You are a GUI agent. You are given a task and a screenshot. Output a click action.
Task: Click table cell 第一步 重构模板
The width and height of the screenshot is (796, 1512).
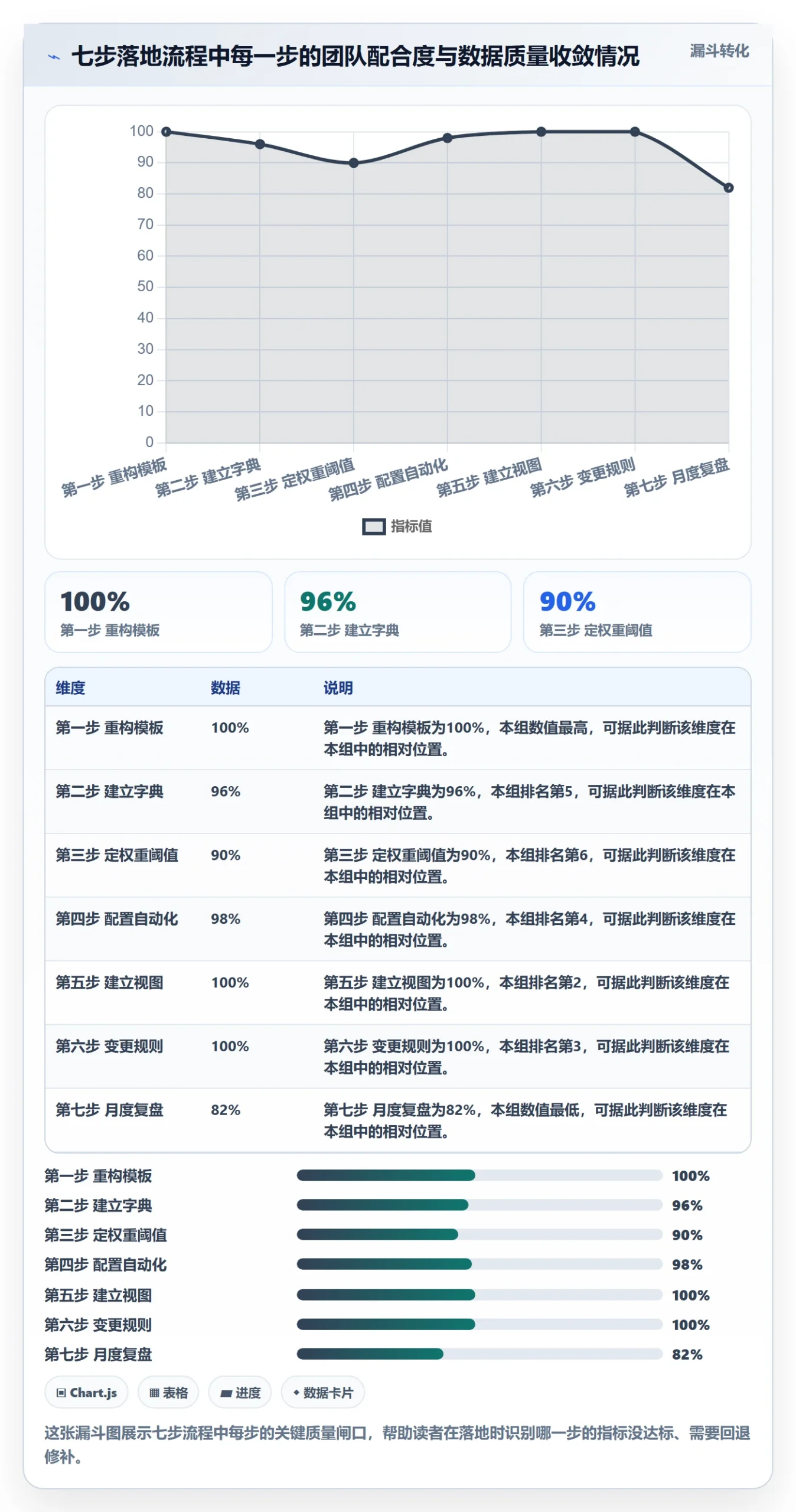[x=109, y=728]
